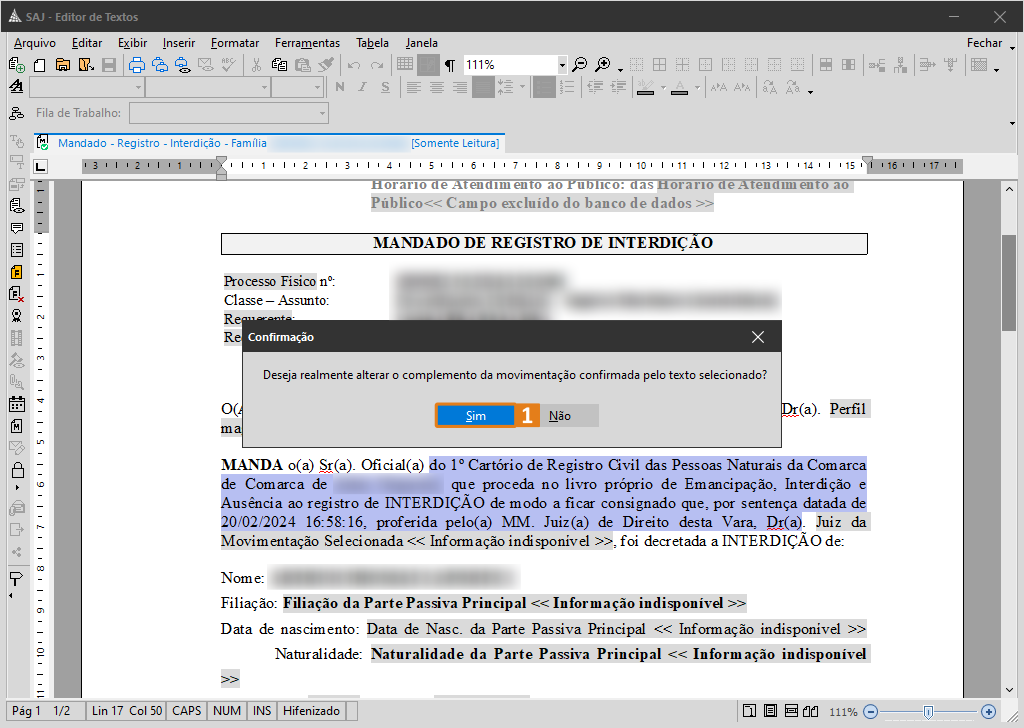Click the zoom slider handle in status bar
This screenshot has width=1024, height=728.
tap(928, 712)
